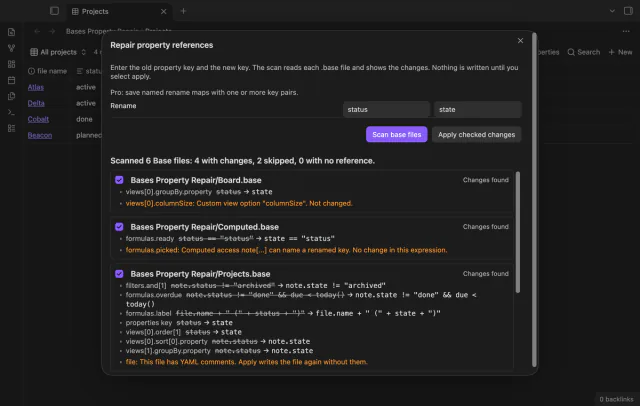Click the 0 backlinks status bar entry
640x406 pixels.
pyautogui.click(x=616, y=399)
